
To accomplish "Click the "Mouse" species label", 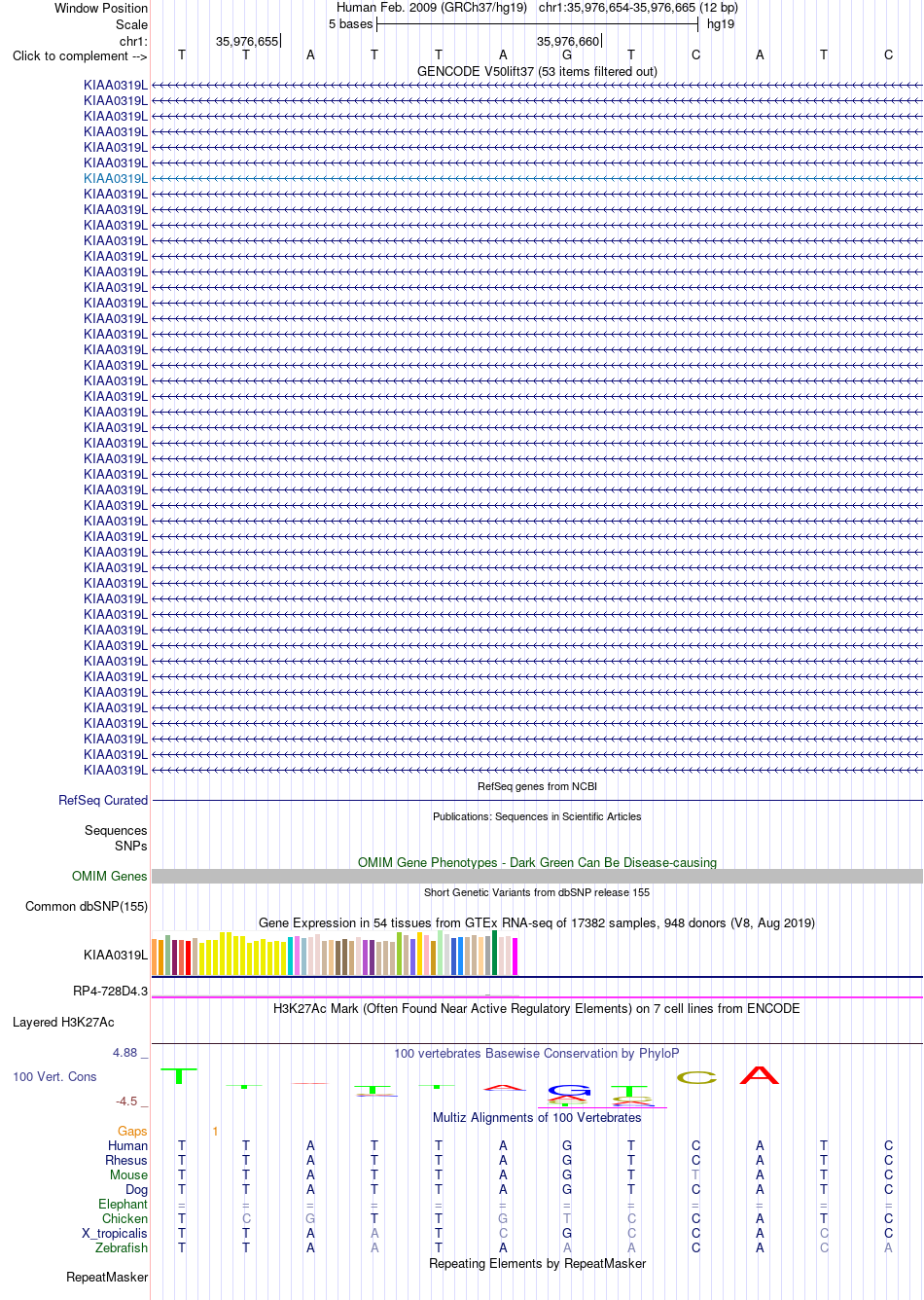I will tap(128, 1174).
